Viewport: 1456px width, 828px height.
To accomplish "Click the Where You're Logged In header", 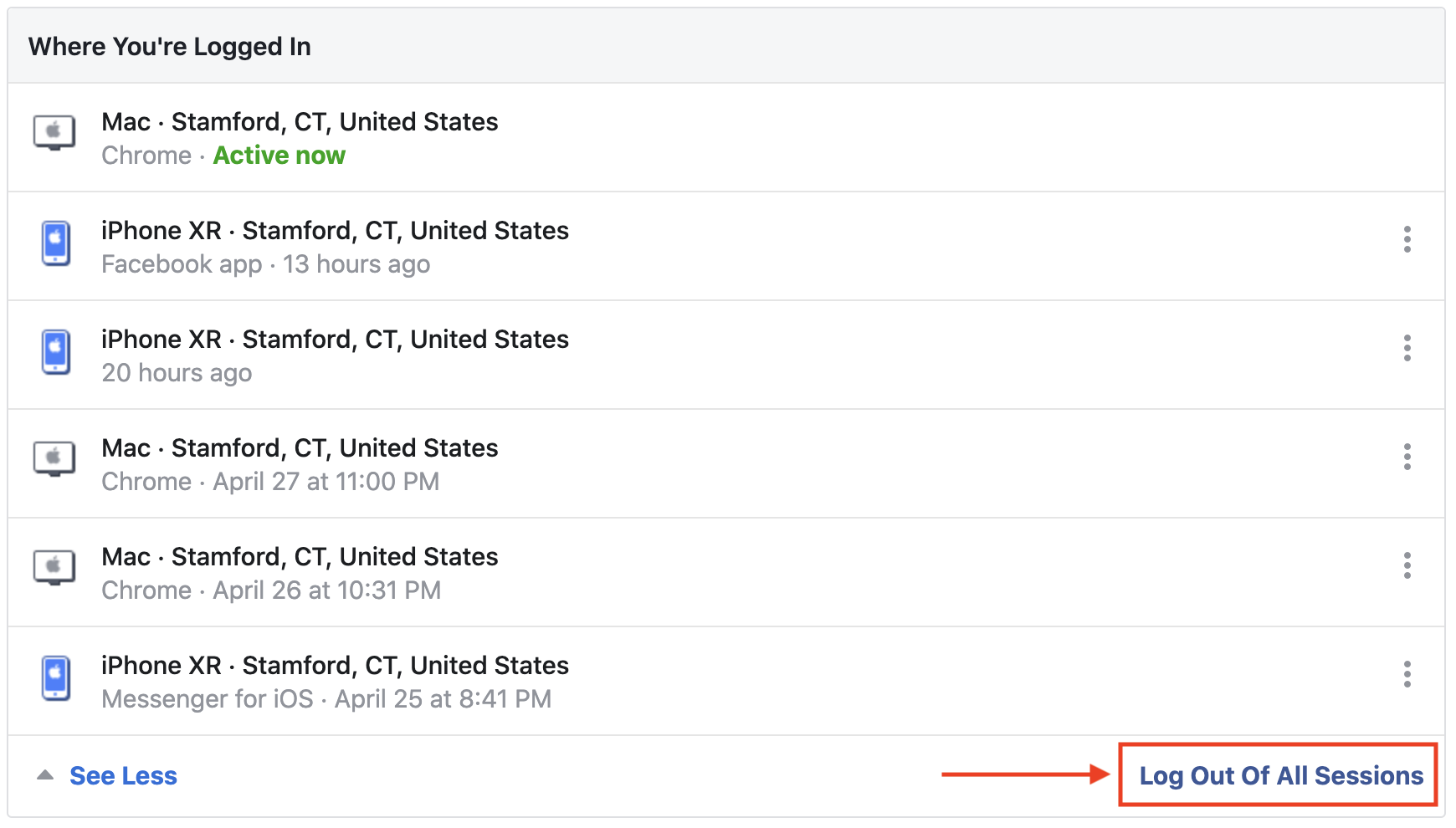I will coord(170,47).
